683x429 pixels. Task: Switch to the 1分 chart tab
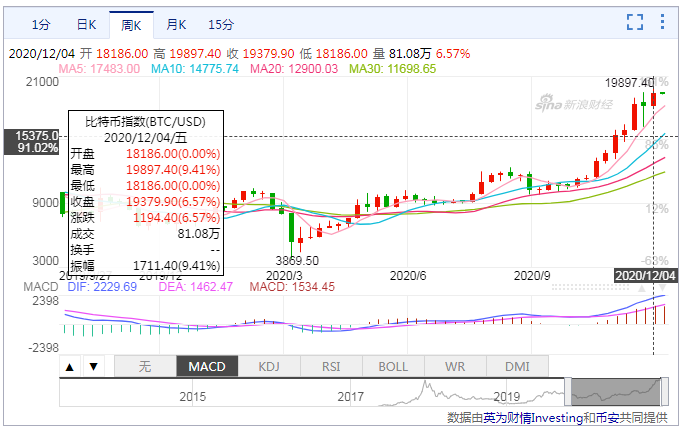[x=41, y=24]
